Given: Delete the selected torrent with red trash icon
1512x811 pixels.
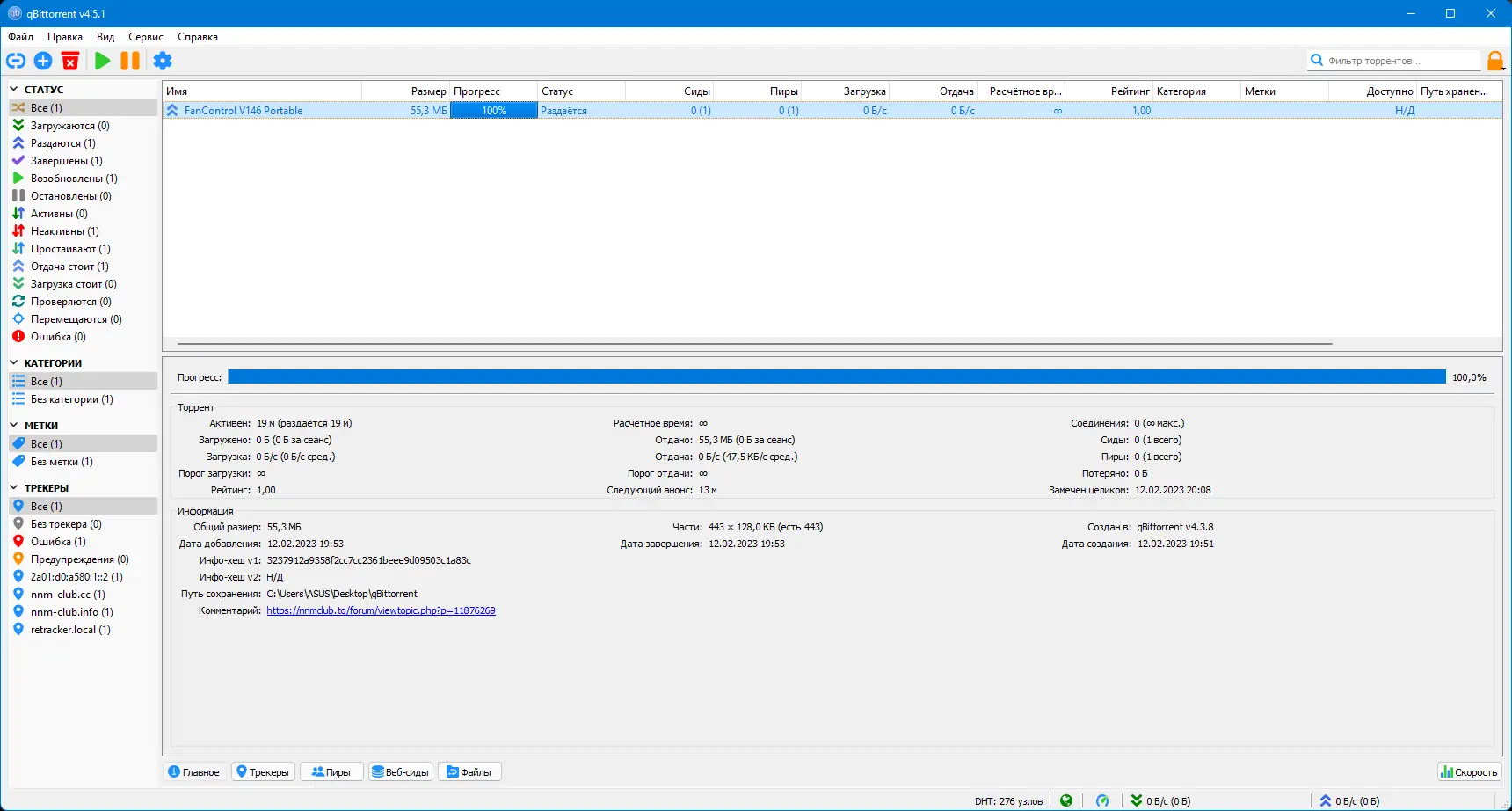Looking at the screenshot, I should pyautogui.click(x=70, y=61).
